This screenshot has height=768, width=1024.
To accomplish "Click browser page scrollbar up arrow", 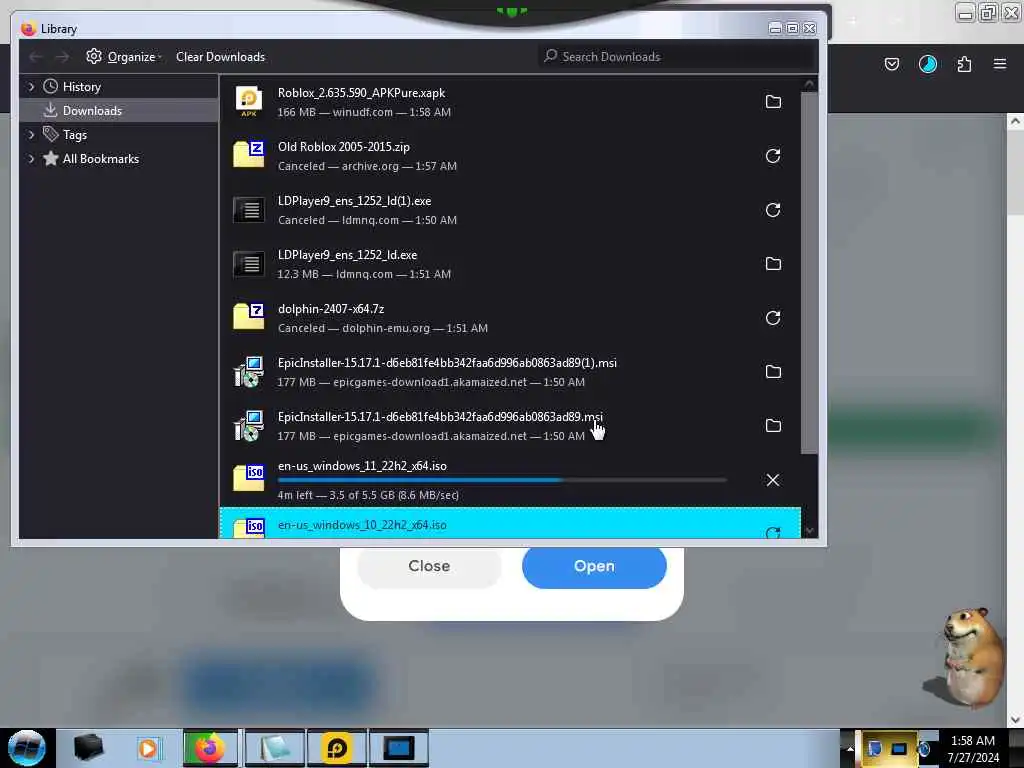I will 1015,121.
